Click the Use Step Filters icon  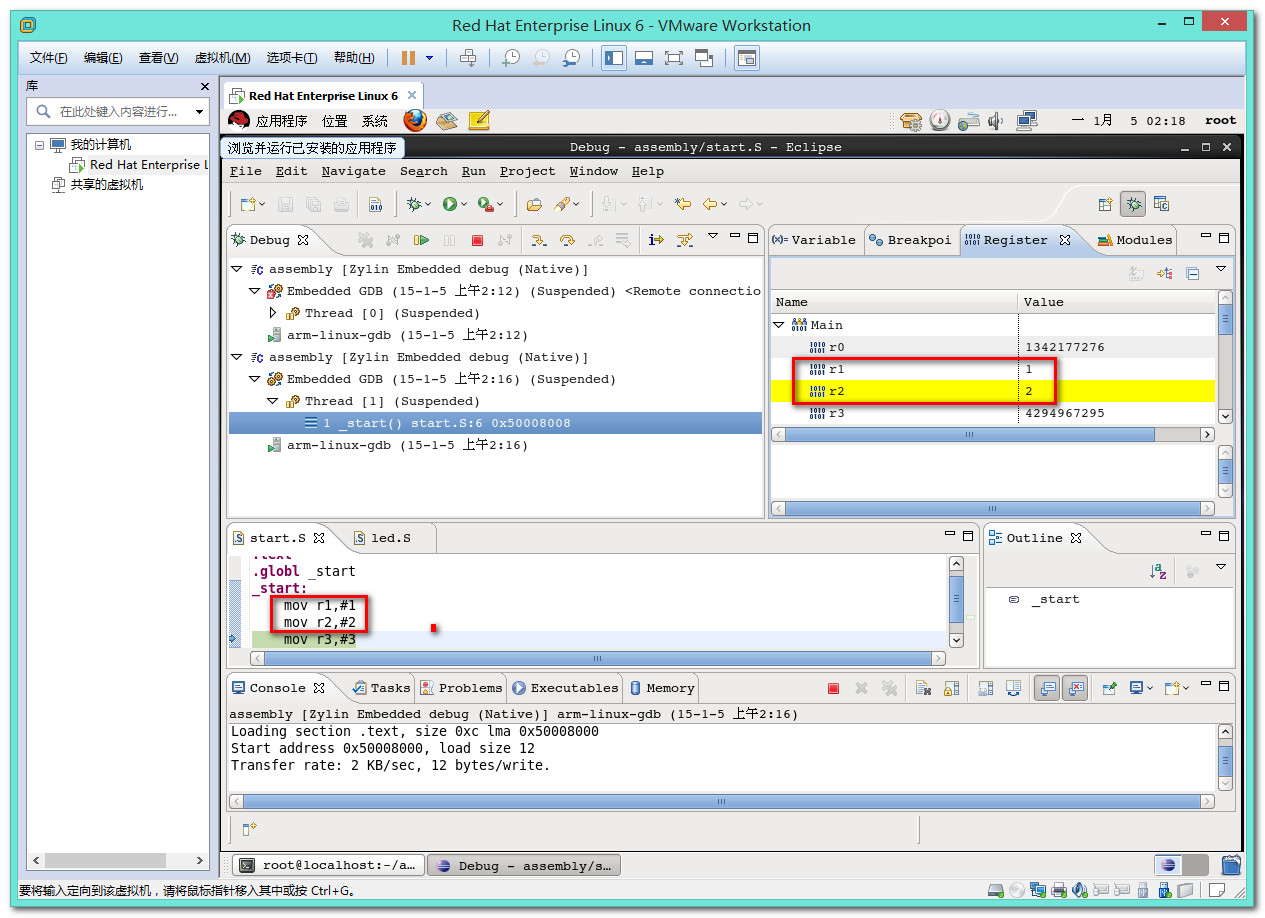coord(685,240)
